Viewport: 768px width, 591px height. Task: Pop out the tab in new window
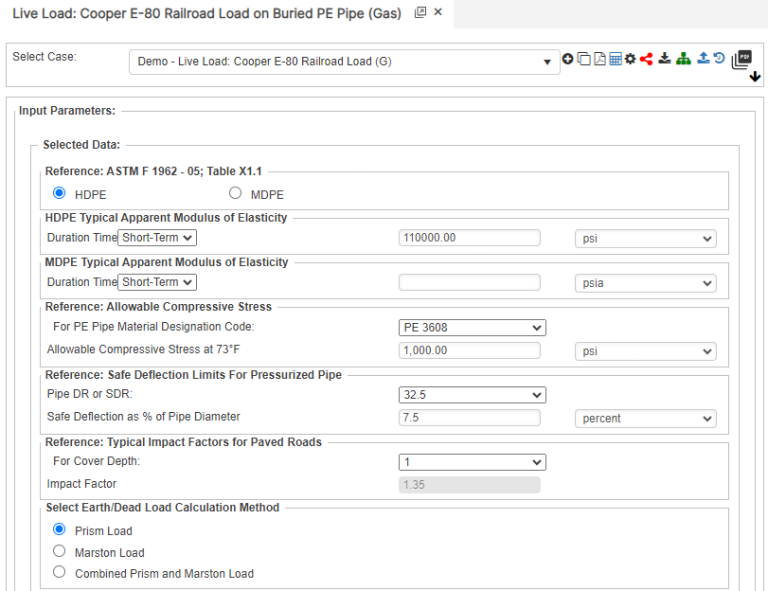(420, 13)
